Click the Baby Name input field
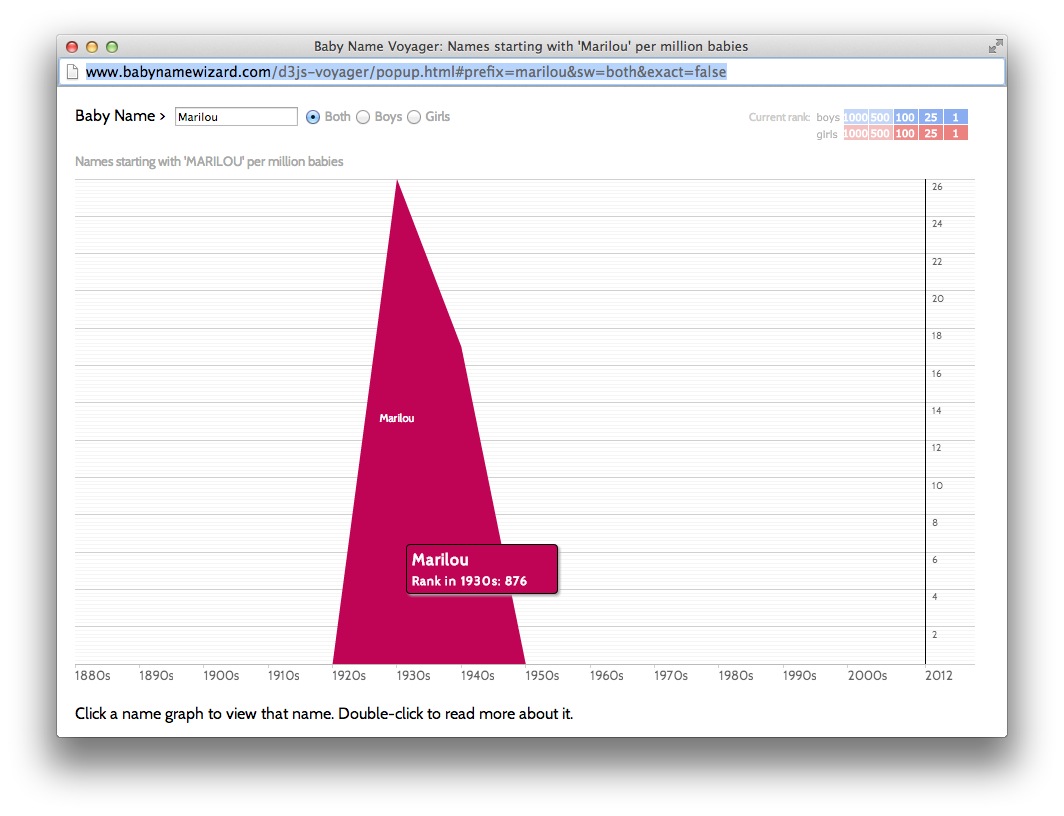Viewport: 1064px width, 816px height. 236,117
